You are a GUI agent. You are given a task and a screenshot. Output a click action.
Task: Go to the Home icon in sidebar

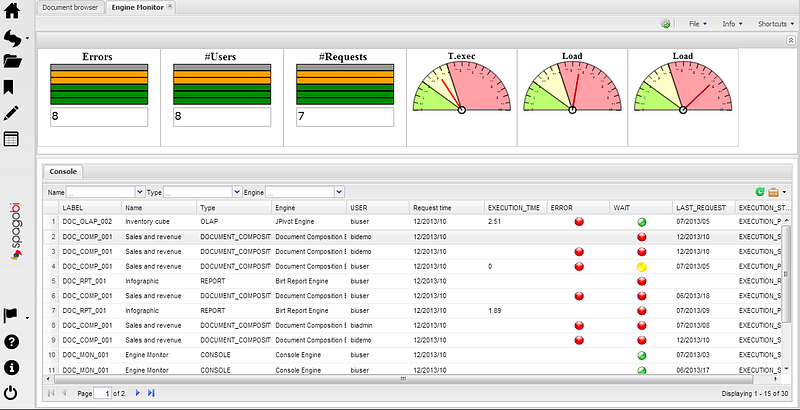11,11
